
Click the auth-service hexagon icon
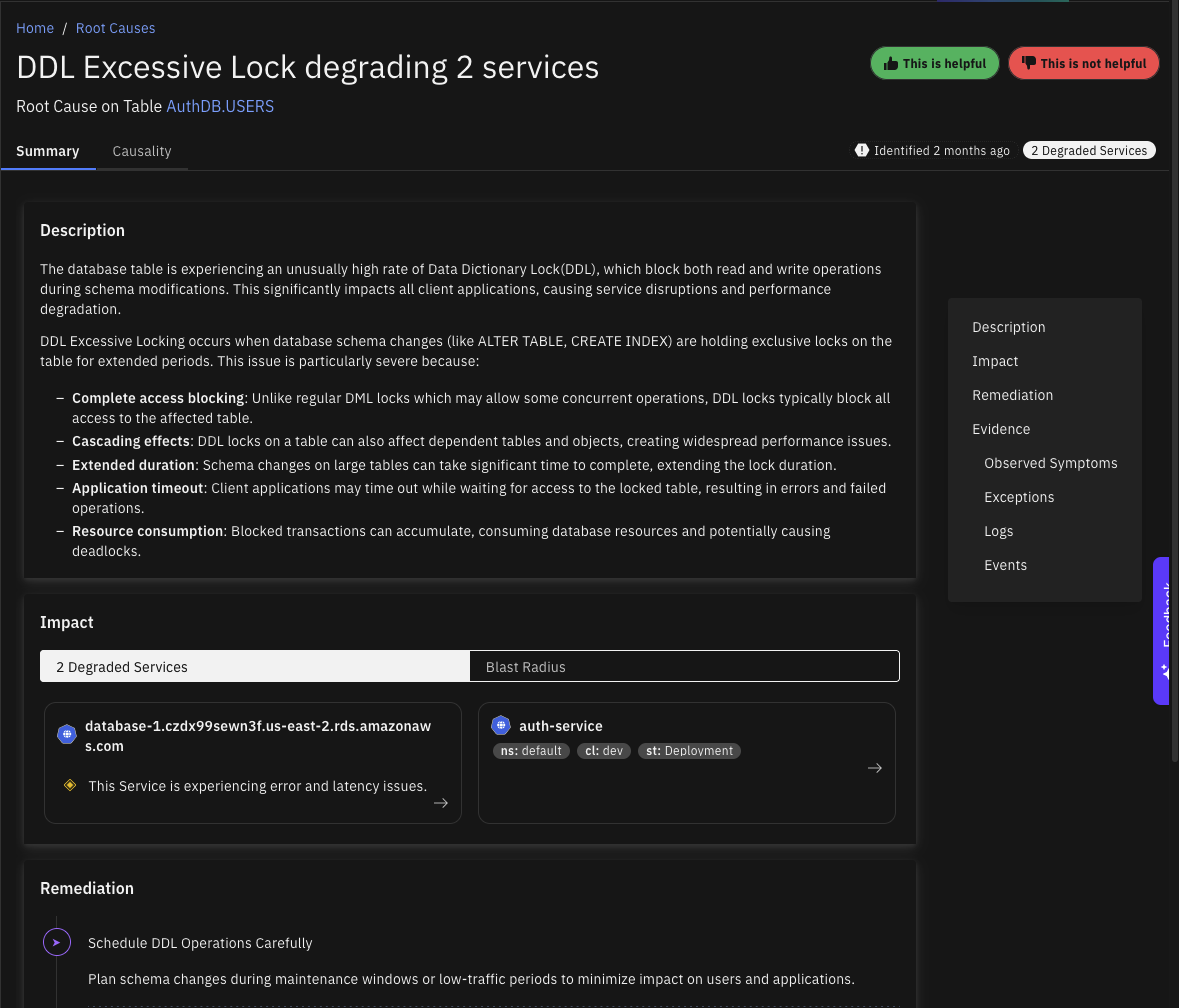[501, 726]
